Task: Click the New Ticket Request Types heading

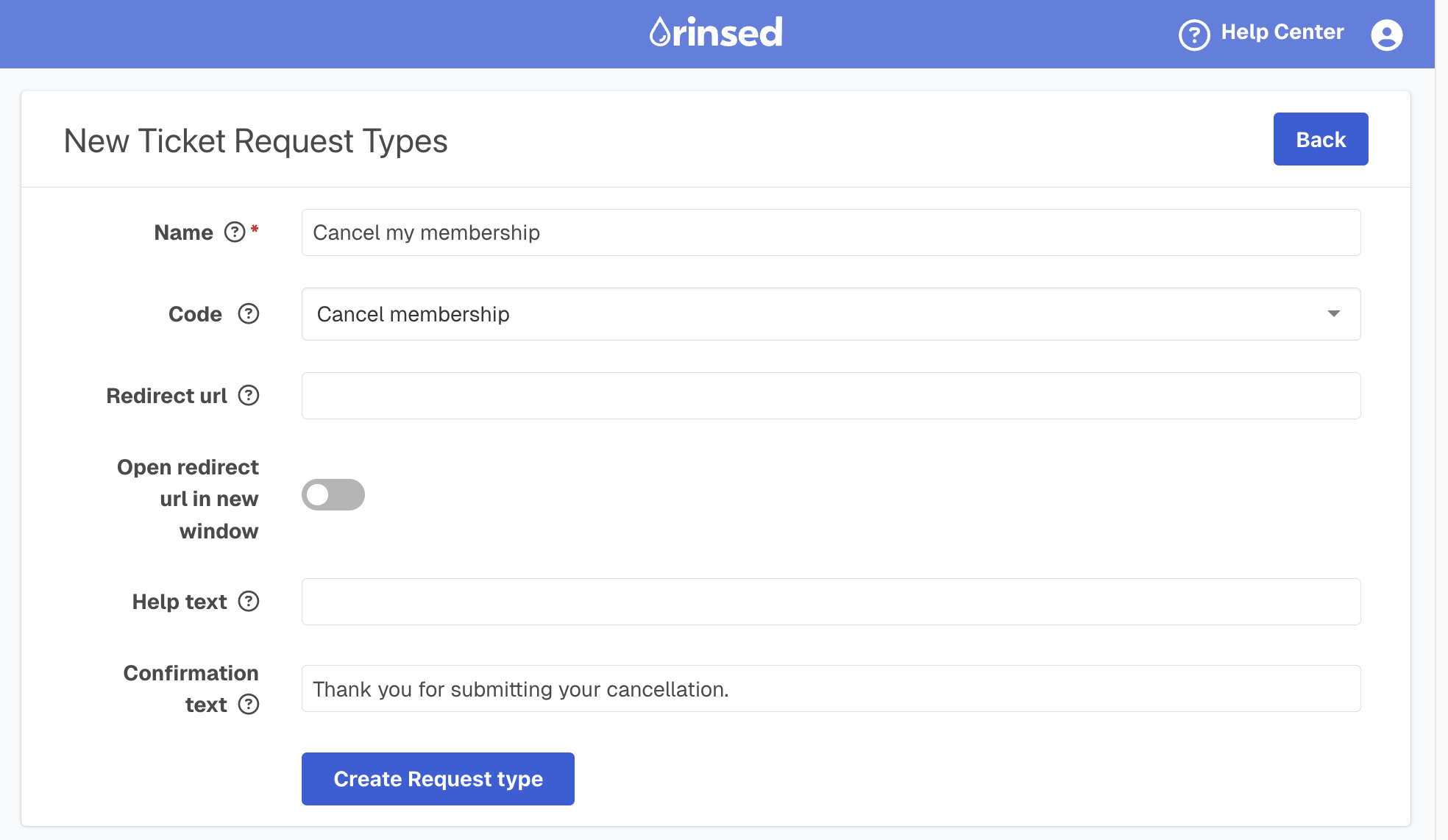Action: pos(256,140)
